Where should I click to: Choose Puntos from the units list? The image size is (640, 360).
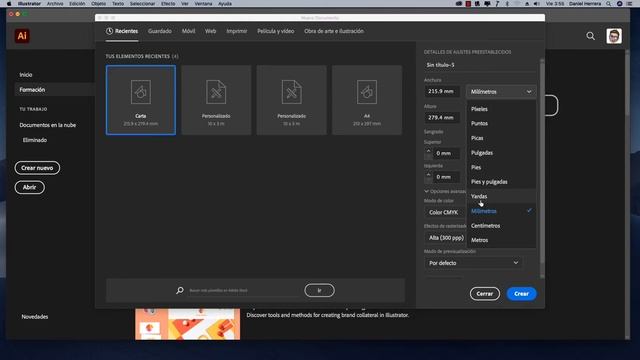tap(501, 123)
